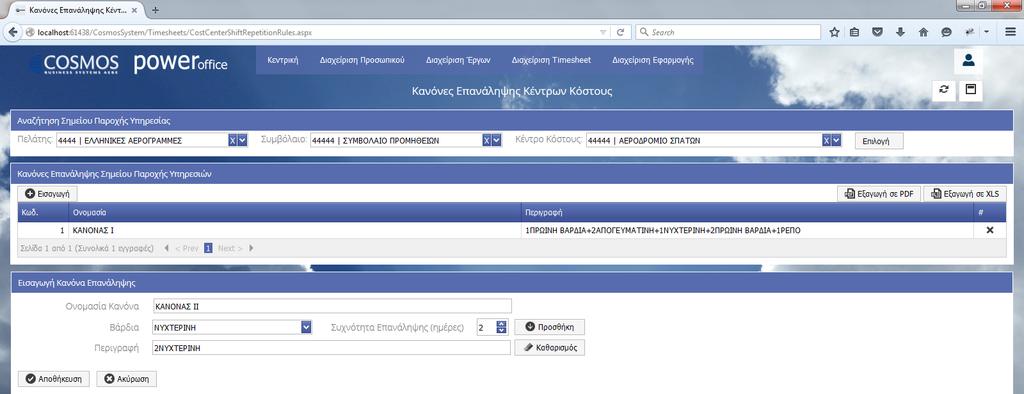Clear the Κέντρο Κόστους field with X

click(x=826, y=140)
